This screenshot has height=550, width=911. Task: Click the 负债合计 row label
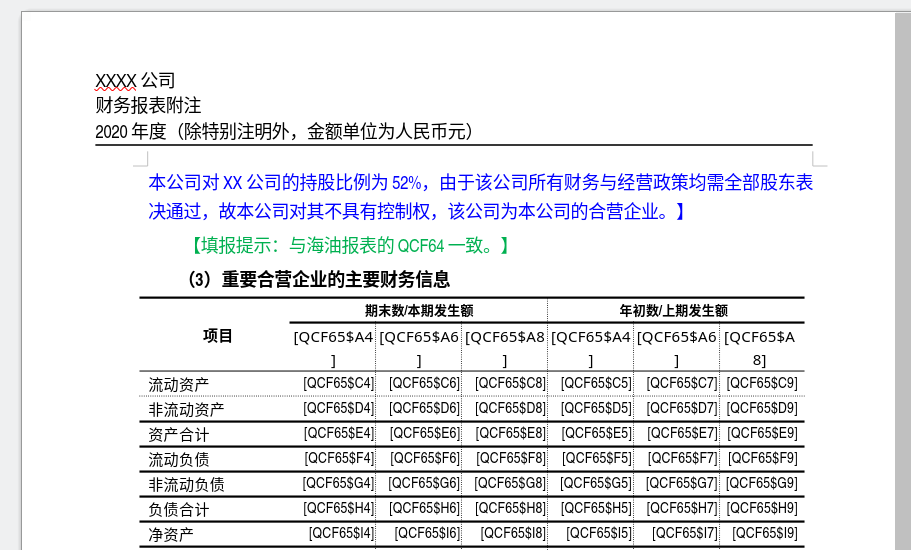[x=179, y=509]
